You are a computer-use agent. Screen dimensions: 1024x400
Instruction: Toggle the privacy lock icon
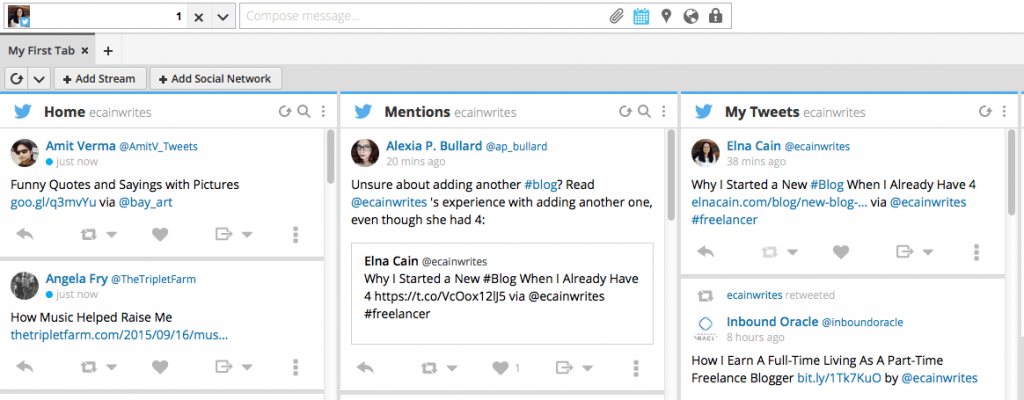coord(715,16)
